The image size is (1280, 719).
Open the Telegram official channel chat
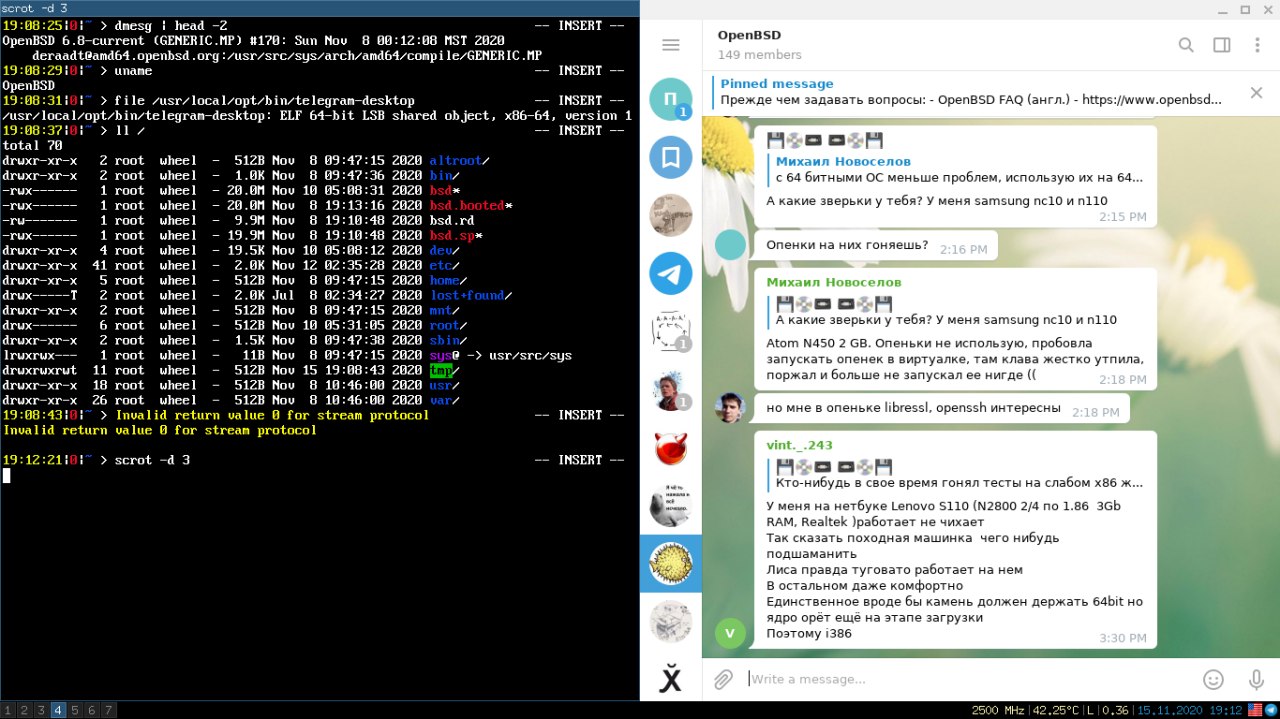(671, 273)
